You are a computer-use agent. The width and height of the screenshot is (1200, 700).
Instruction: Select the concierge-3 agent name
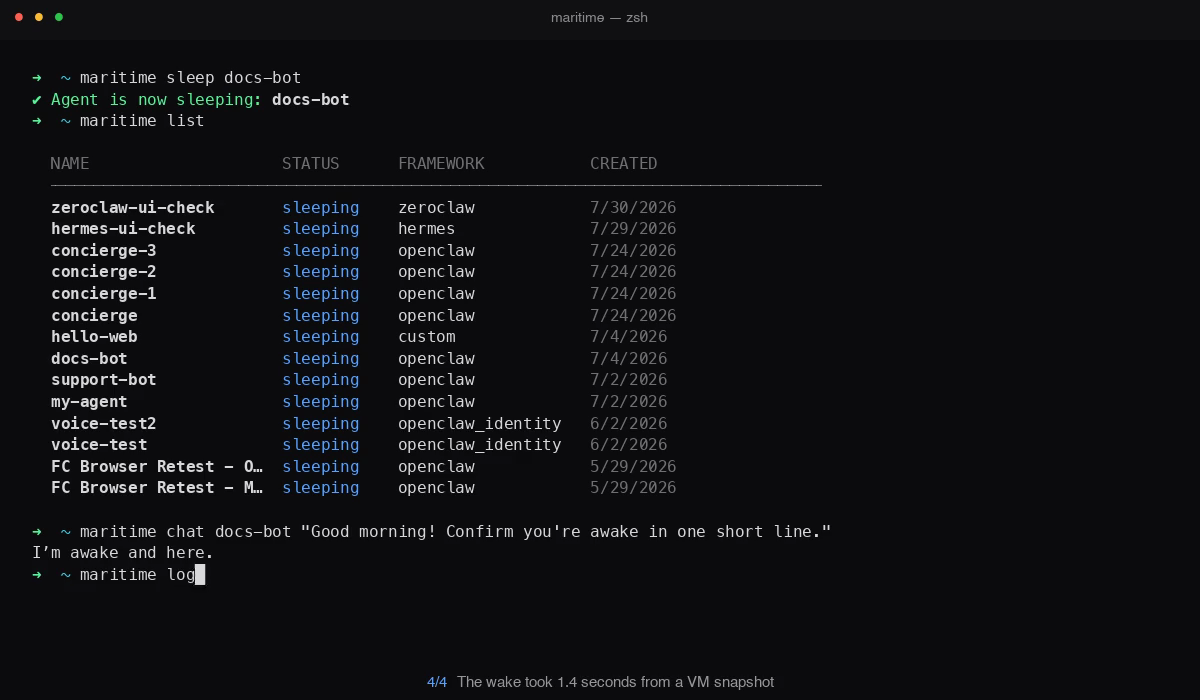[x=104, y=250]
